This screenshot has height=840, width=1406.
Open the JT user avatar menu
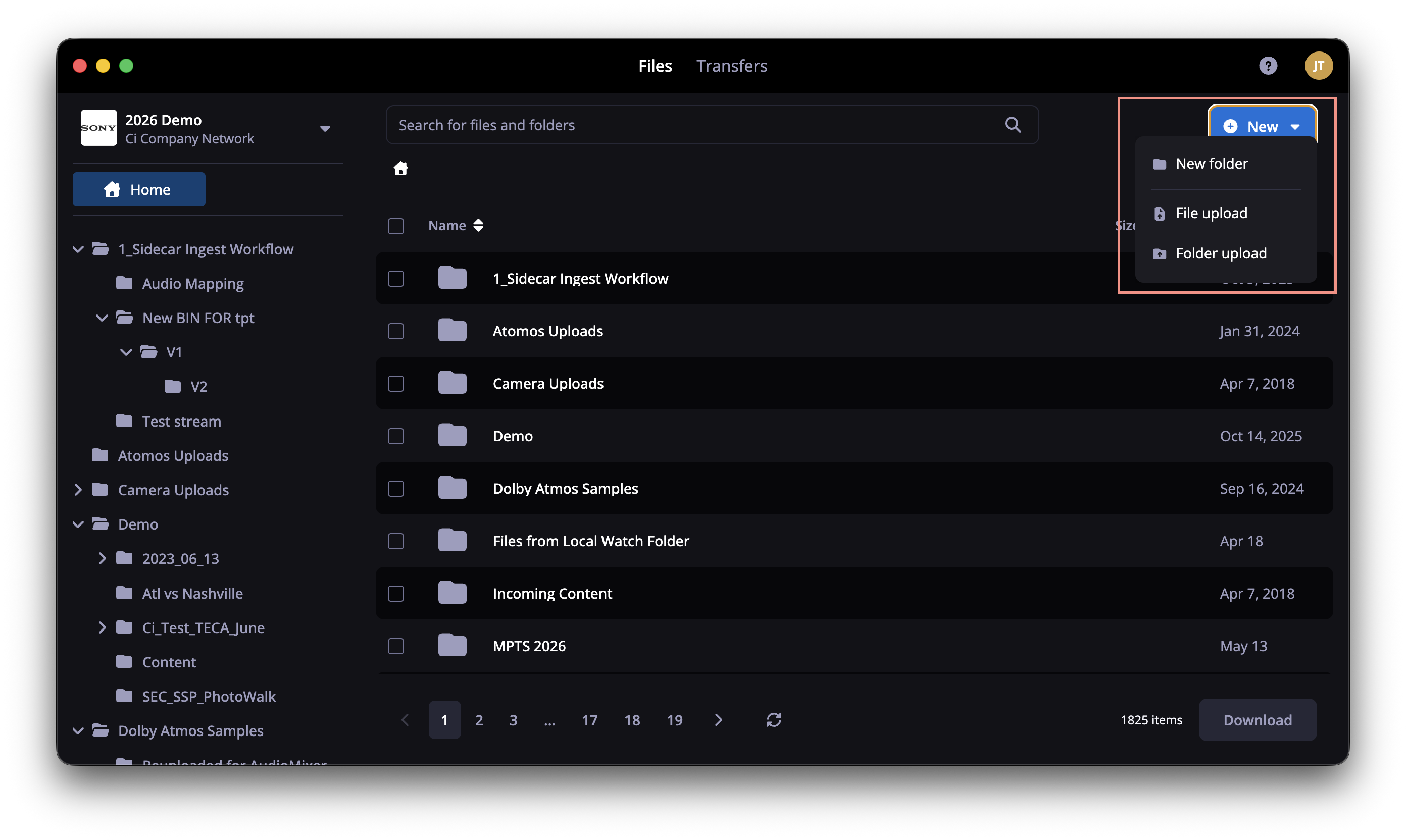(1318, 66)
